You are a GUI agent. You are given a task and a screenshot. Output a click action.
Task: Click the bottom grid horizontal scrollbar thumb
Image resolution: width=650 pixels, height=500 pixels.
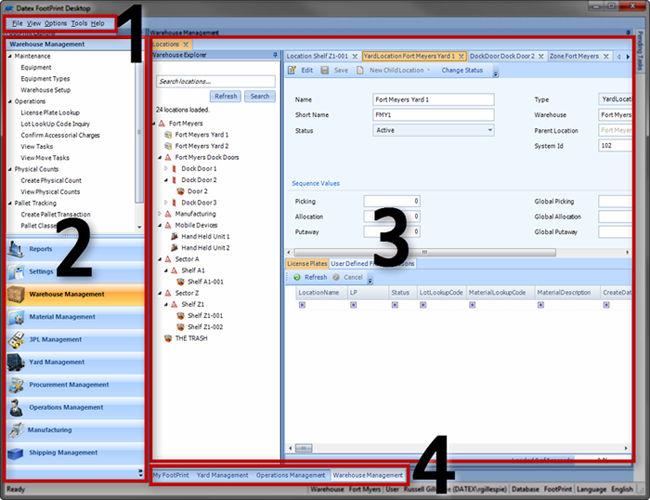[303, 448]
